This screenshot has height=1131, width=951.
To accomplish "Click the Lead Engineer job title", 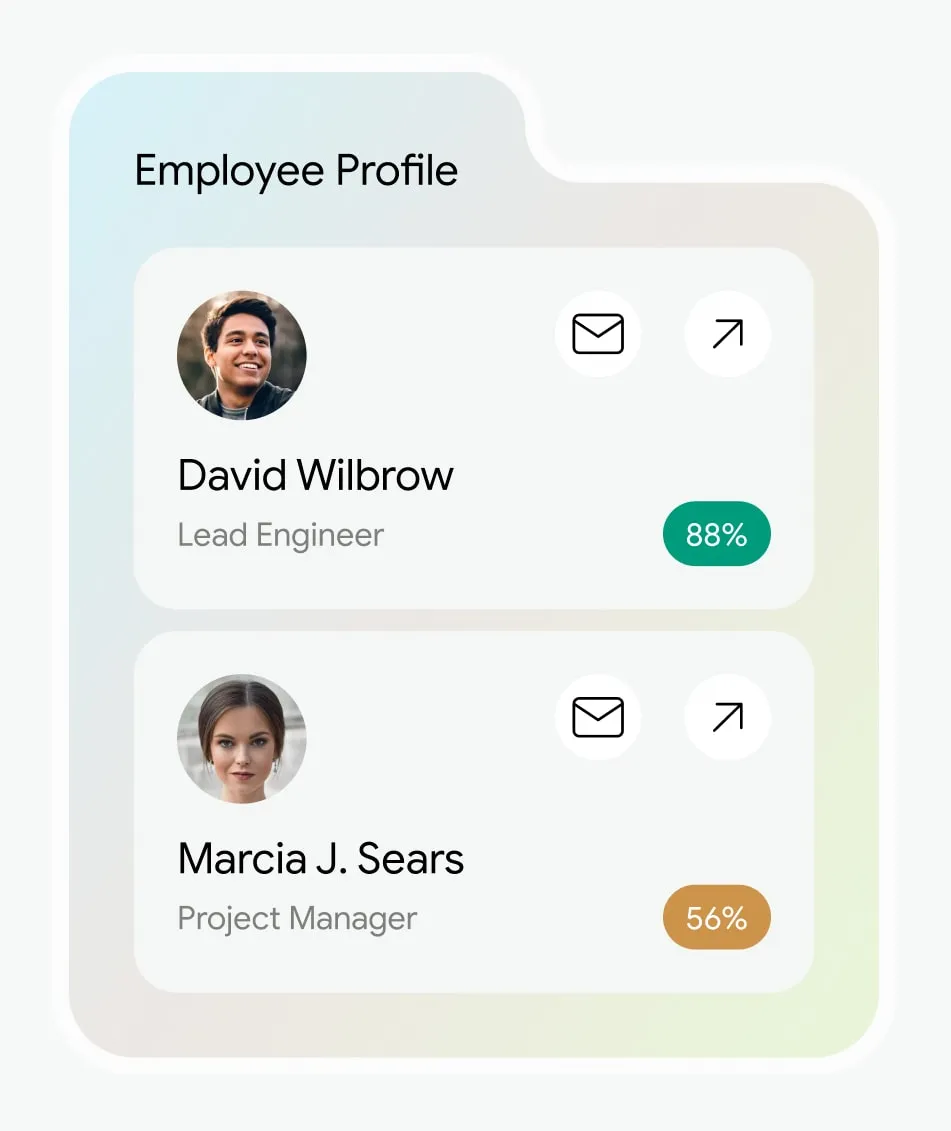I will pos(280,535).
